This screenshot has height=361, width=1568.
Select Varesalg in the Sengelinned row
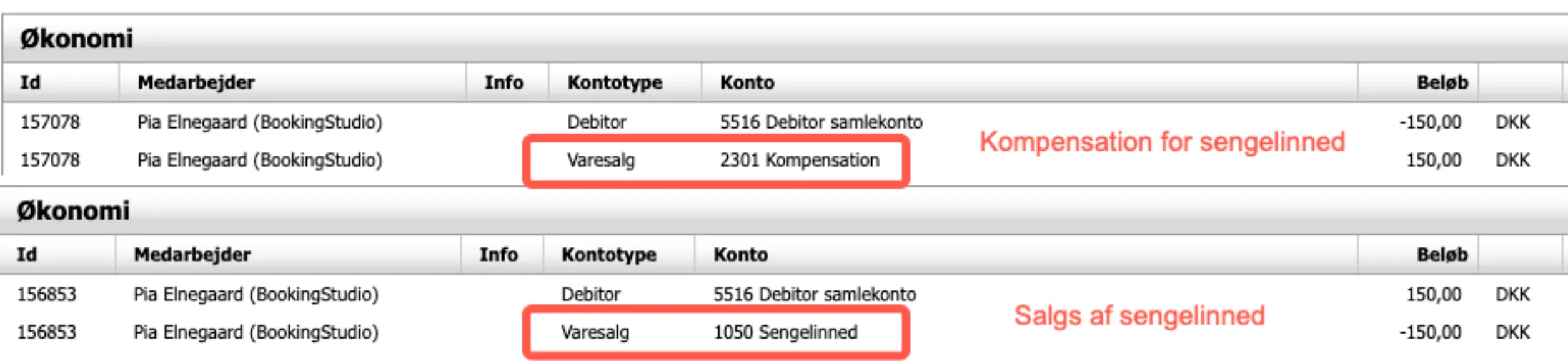pyautogui.click(x=595, y=332)
